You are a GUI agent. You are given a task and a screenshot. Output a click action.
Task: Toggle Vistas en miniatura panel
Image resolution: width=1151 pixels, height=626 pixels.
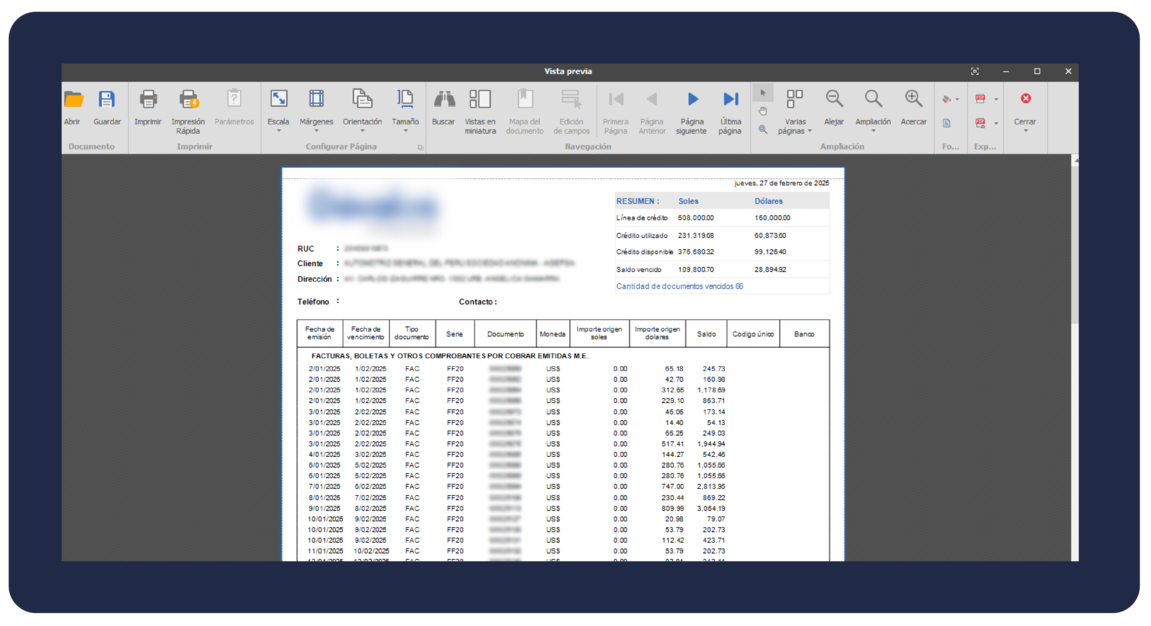(480, 100)
